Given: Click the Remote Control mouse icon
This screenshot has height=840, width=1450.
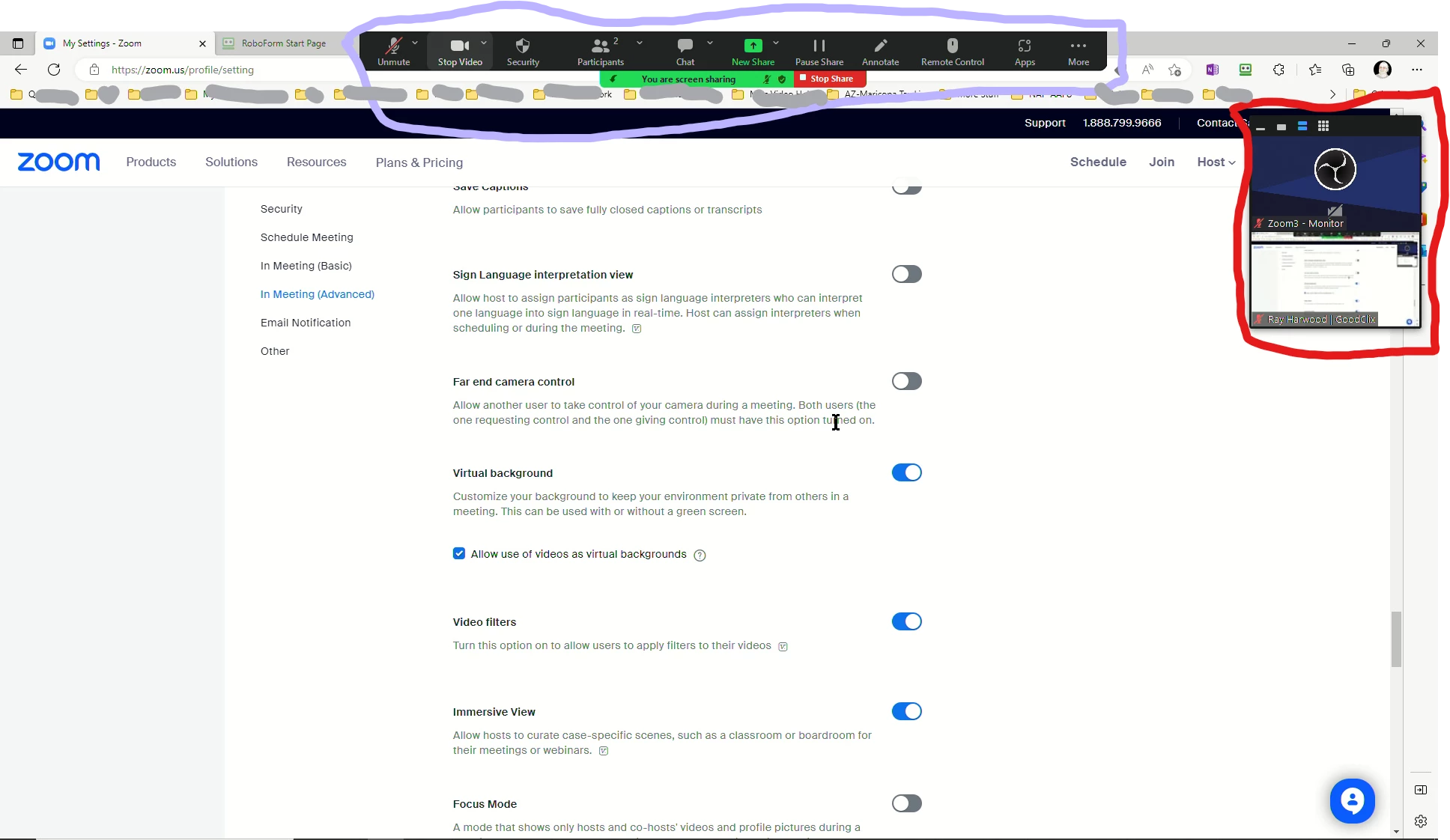Looking at the screenshot, I should (952, 46).
